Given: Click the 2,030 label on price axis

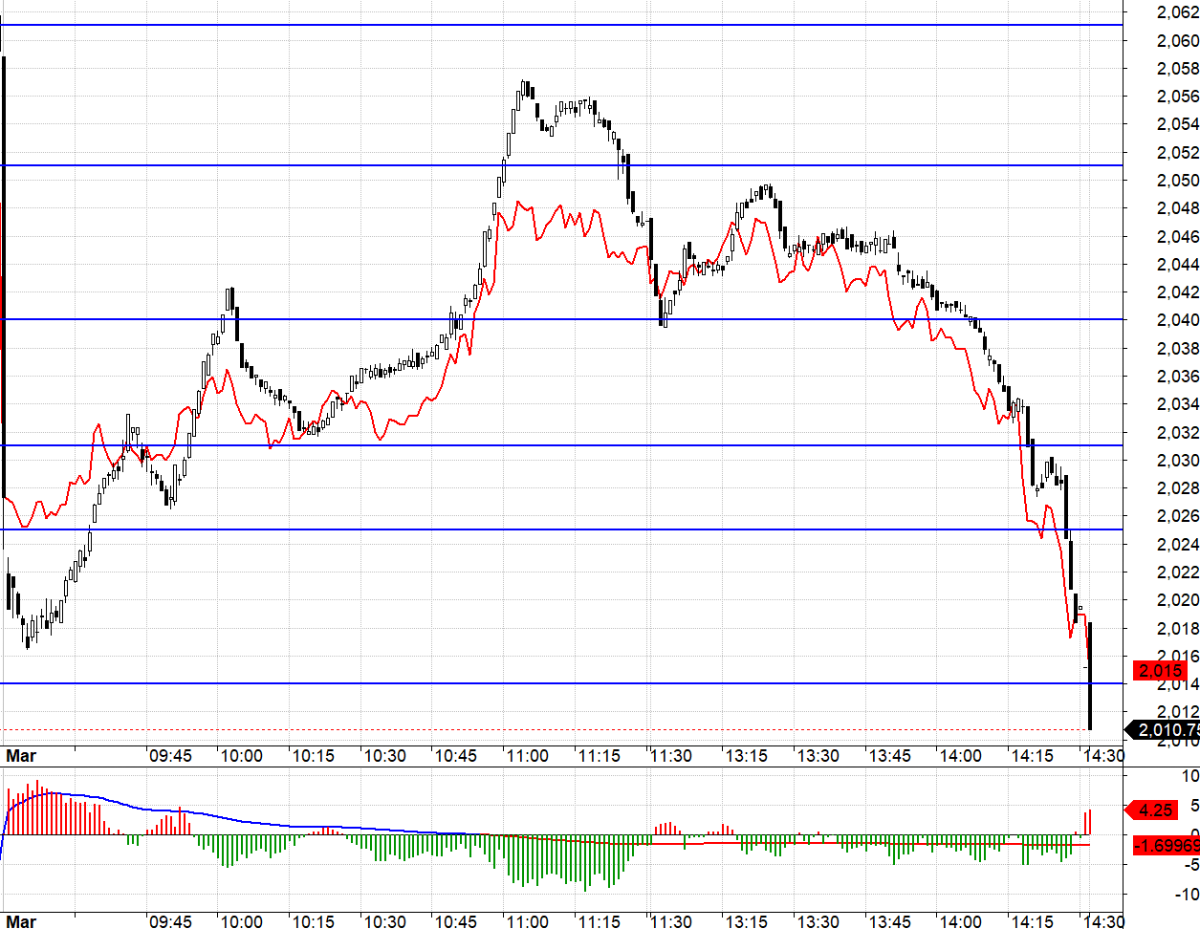Looking at the screenshot, I should [1177, 460].
